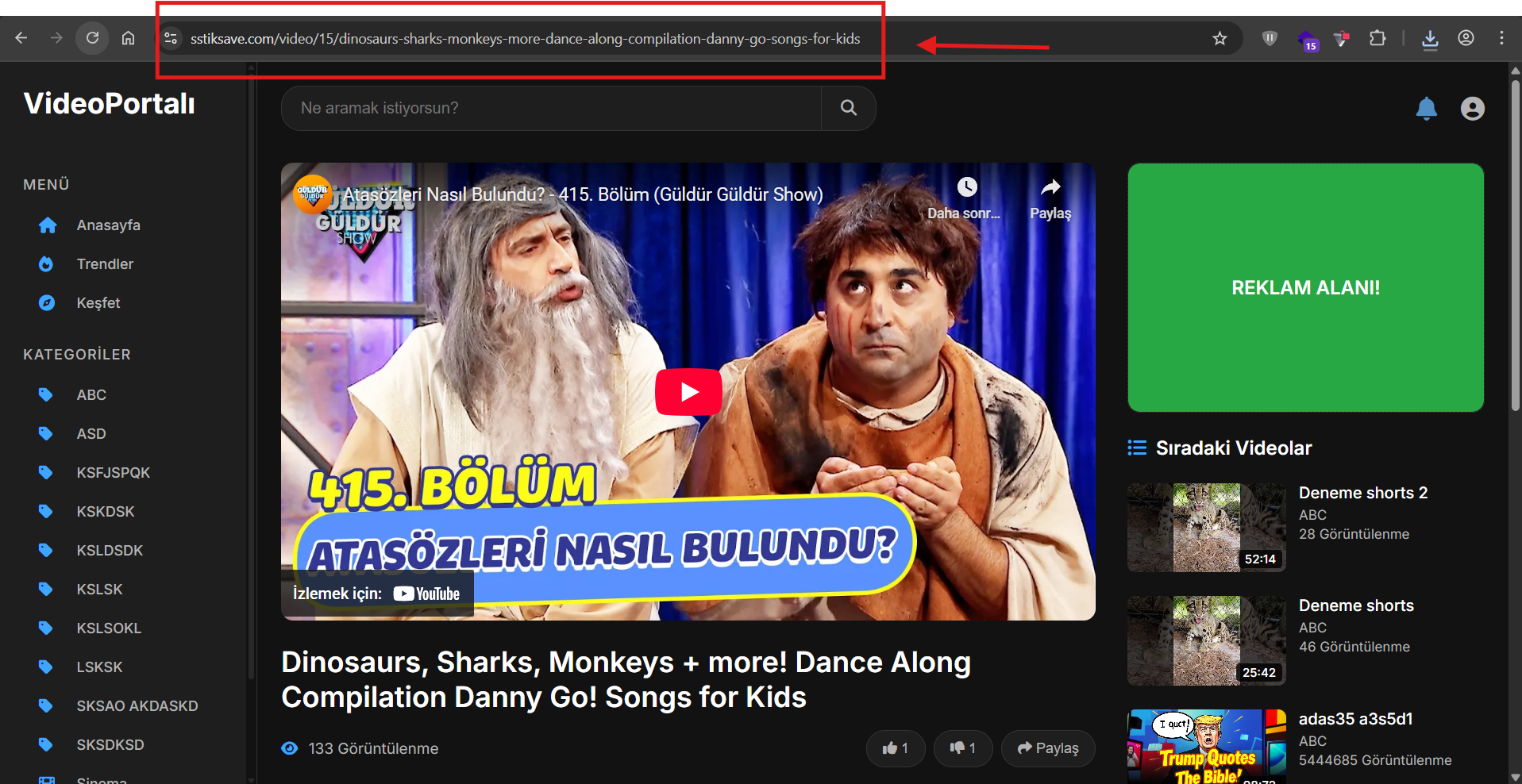Open the SKSAO AKDASKD category
The image size is (1522, 784).
point(137,706)
